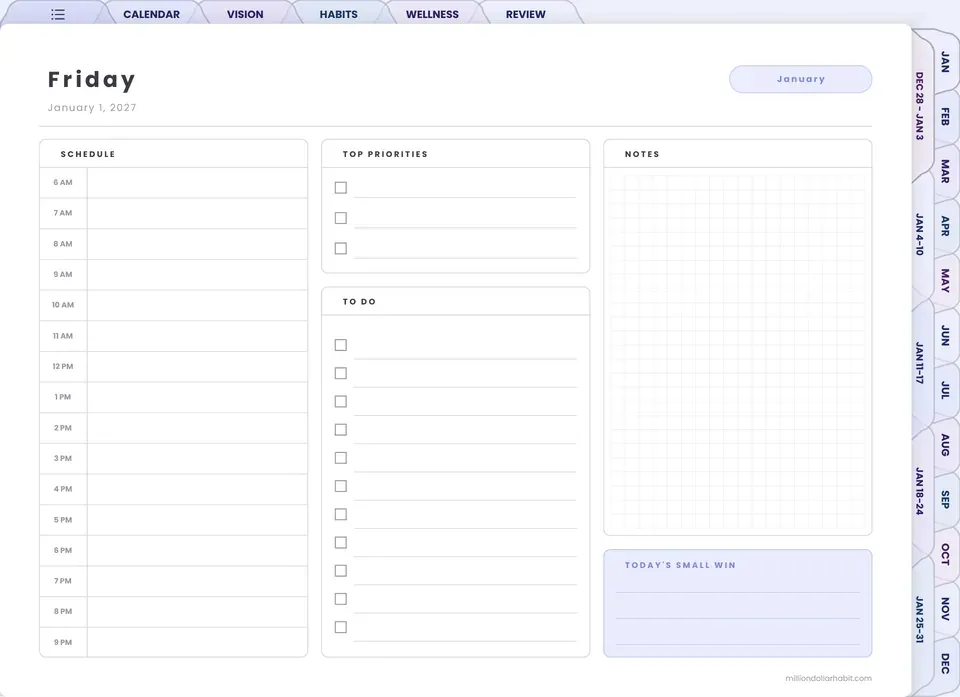Open the REVIEW tab
Viewport: 960px width, 697px height.
(525, 14)
